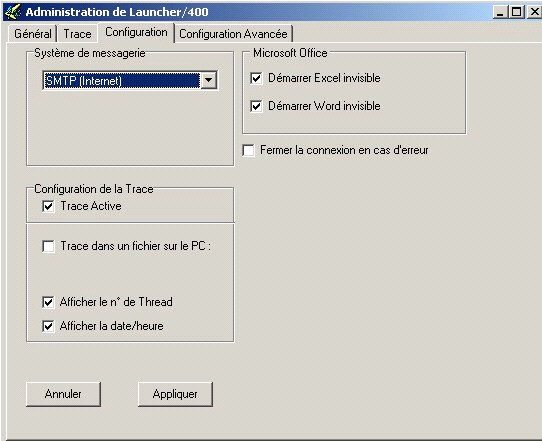Uncheck Afficher la date/heure
The image size is (542, 441).
click(48, 326)
